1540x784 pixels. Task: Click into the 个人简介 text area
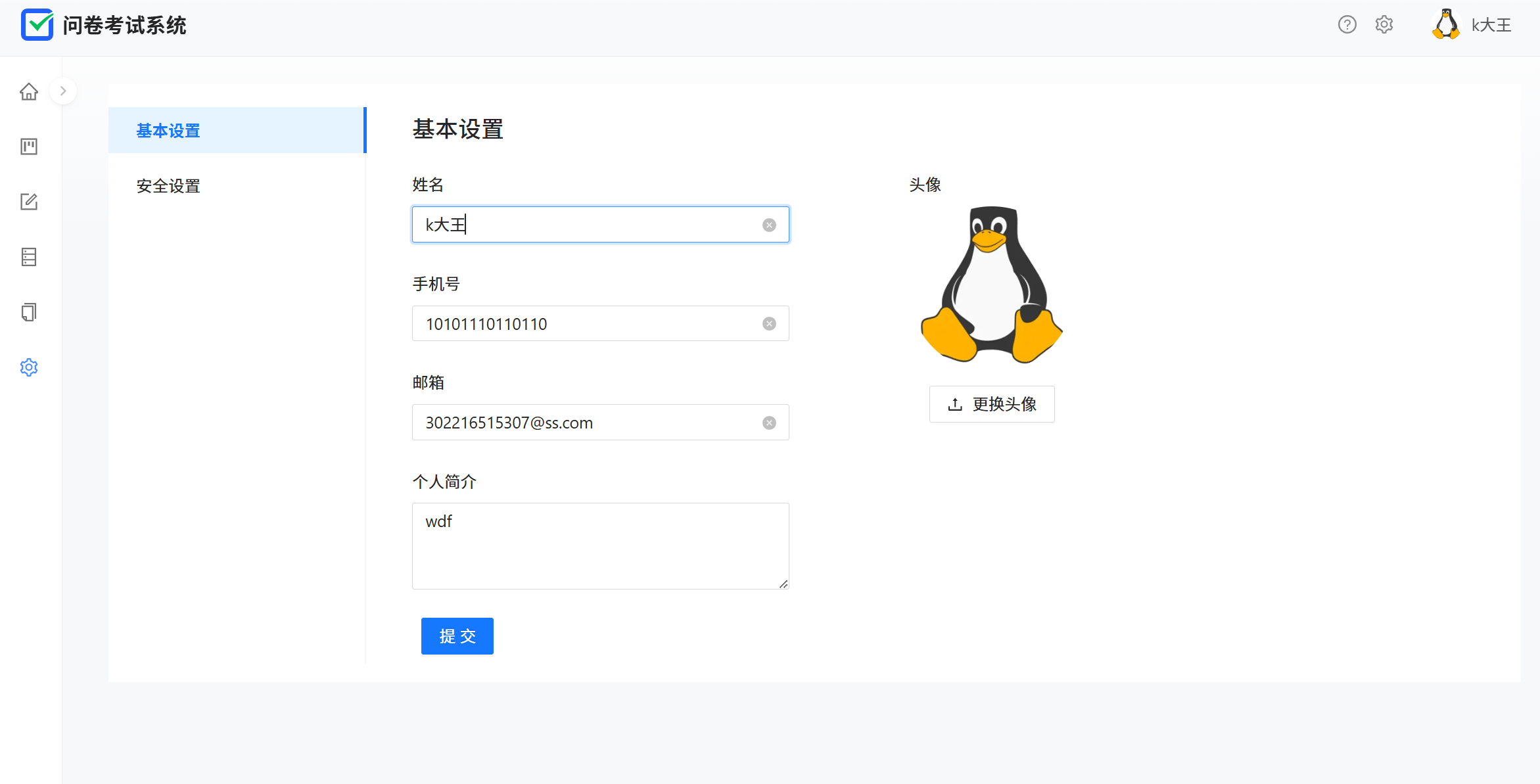pos(599,546)
